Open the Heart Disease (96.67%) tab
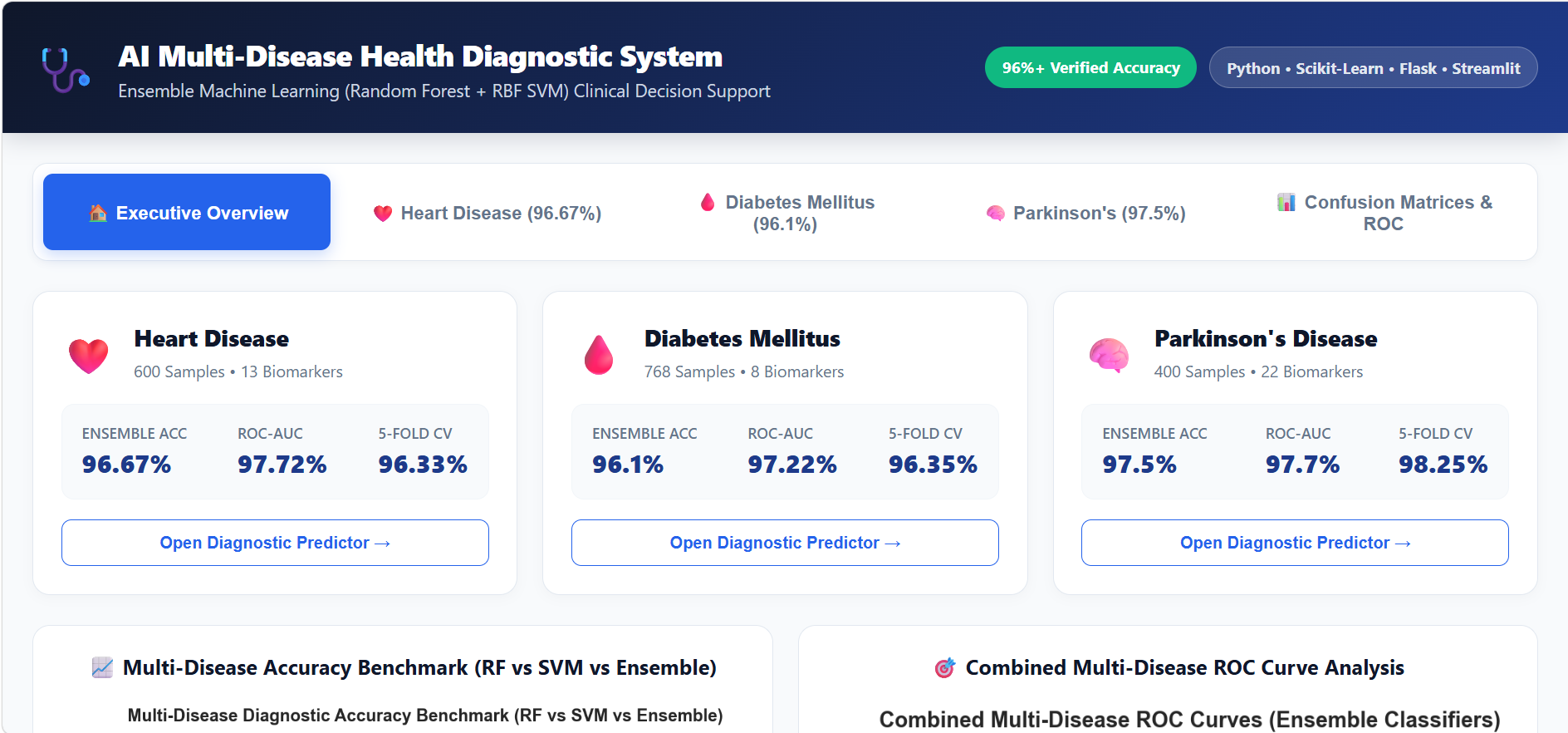 [487, 213]
